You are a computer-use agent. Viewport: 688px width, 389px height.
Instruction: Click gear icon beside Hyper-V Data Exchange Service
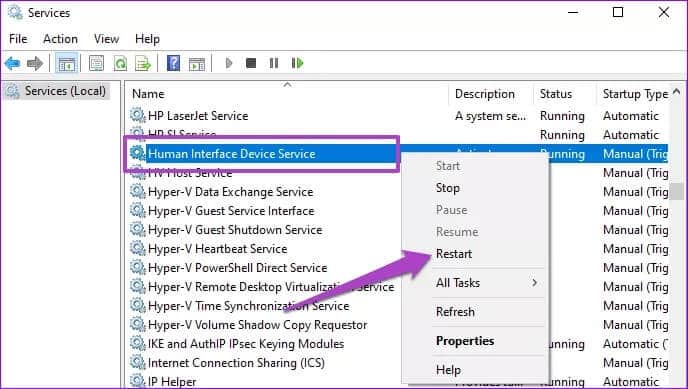coord(137,191)
